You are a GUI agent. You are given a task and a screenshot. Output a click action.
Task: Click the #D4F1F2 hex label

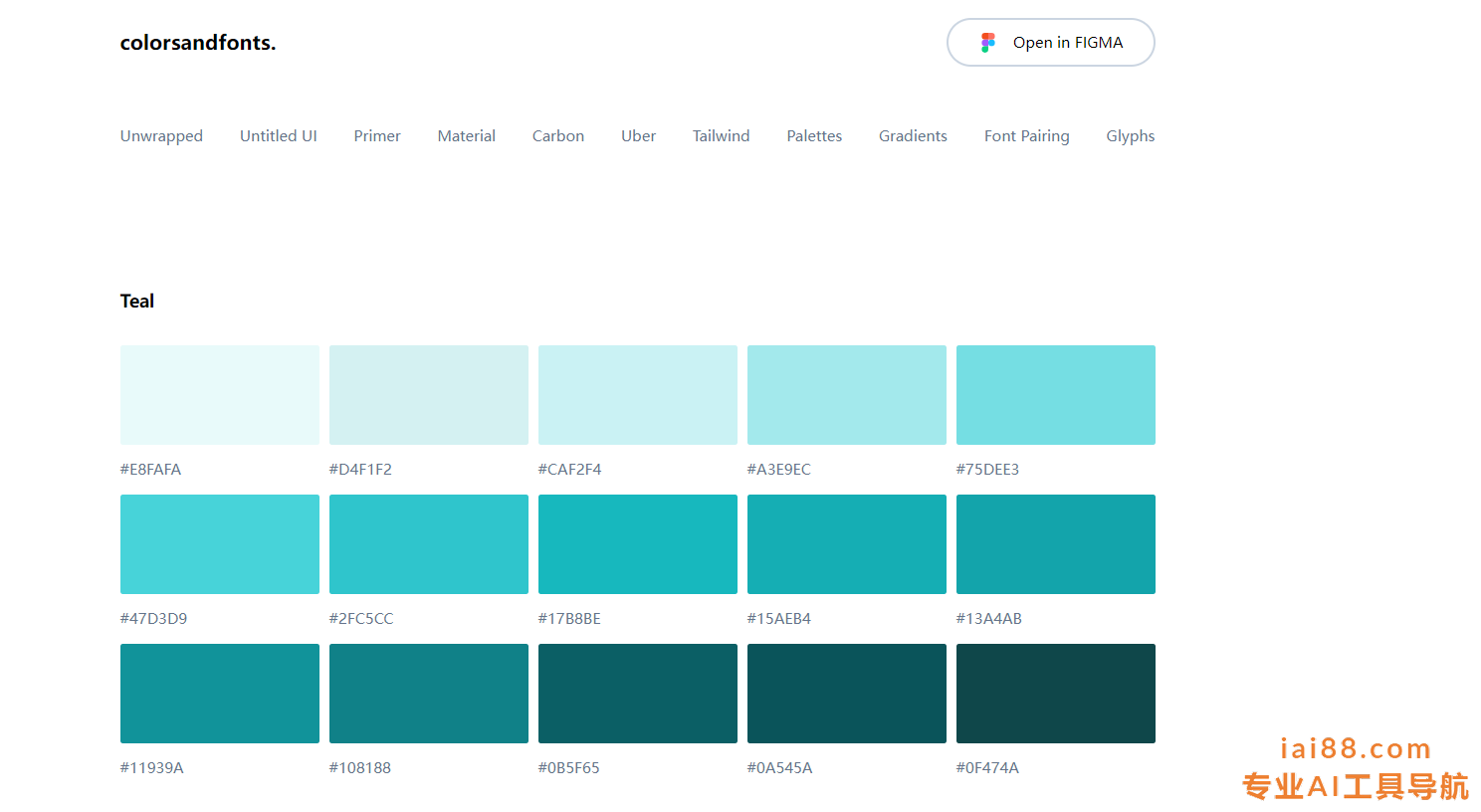[360, 470]
